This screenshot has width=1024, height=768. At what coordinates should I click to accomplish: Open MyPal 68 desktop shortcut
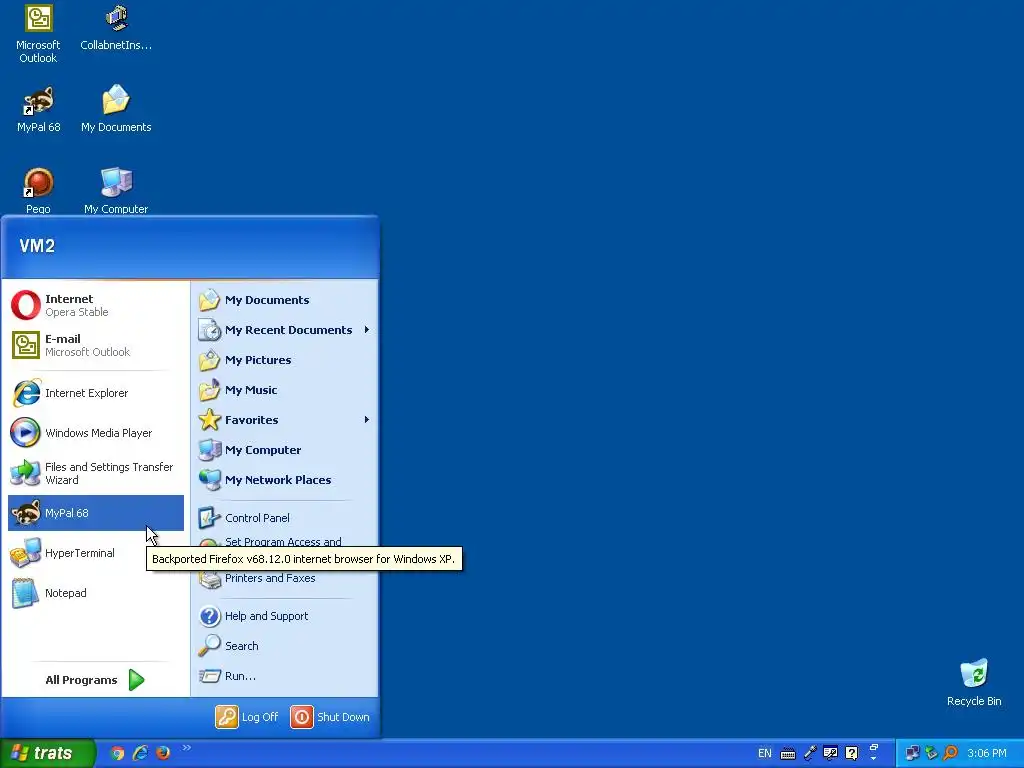click(38, 110)
